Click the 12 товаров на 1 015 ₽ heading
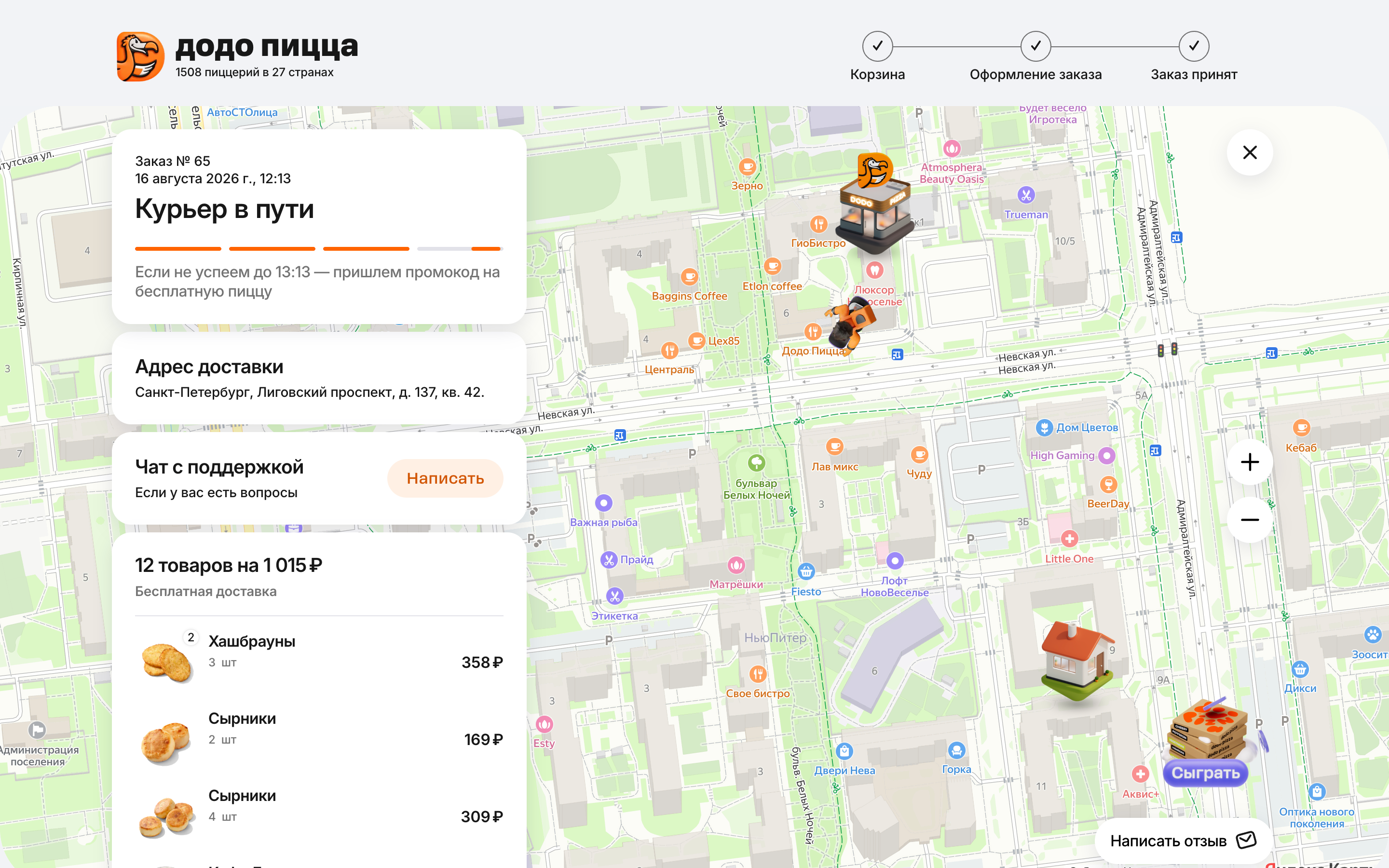The height and width of the screenshot is (868, 1389). tap(229, 565)
